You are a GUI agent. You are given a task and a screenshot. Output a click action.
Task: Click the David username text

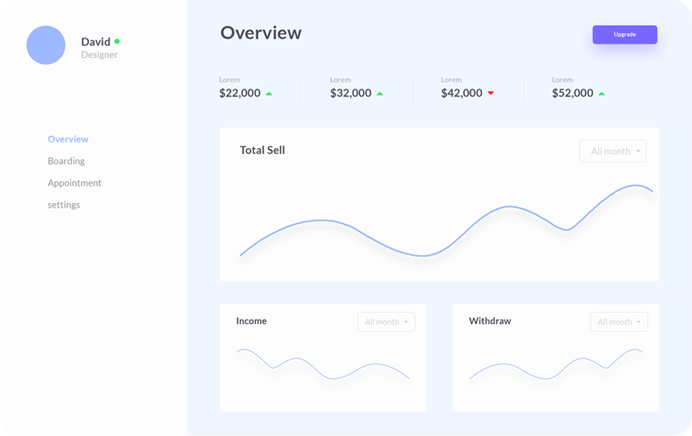(96, 42)
